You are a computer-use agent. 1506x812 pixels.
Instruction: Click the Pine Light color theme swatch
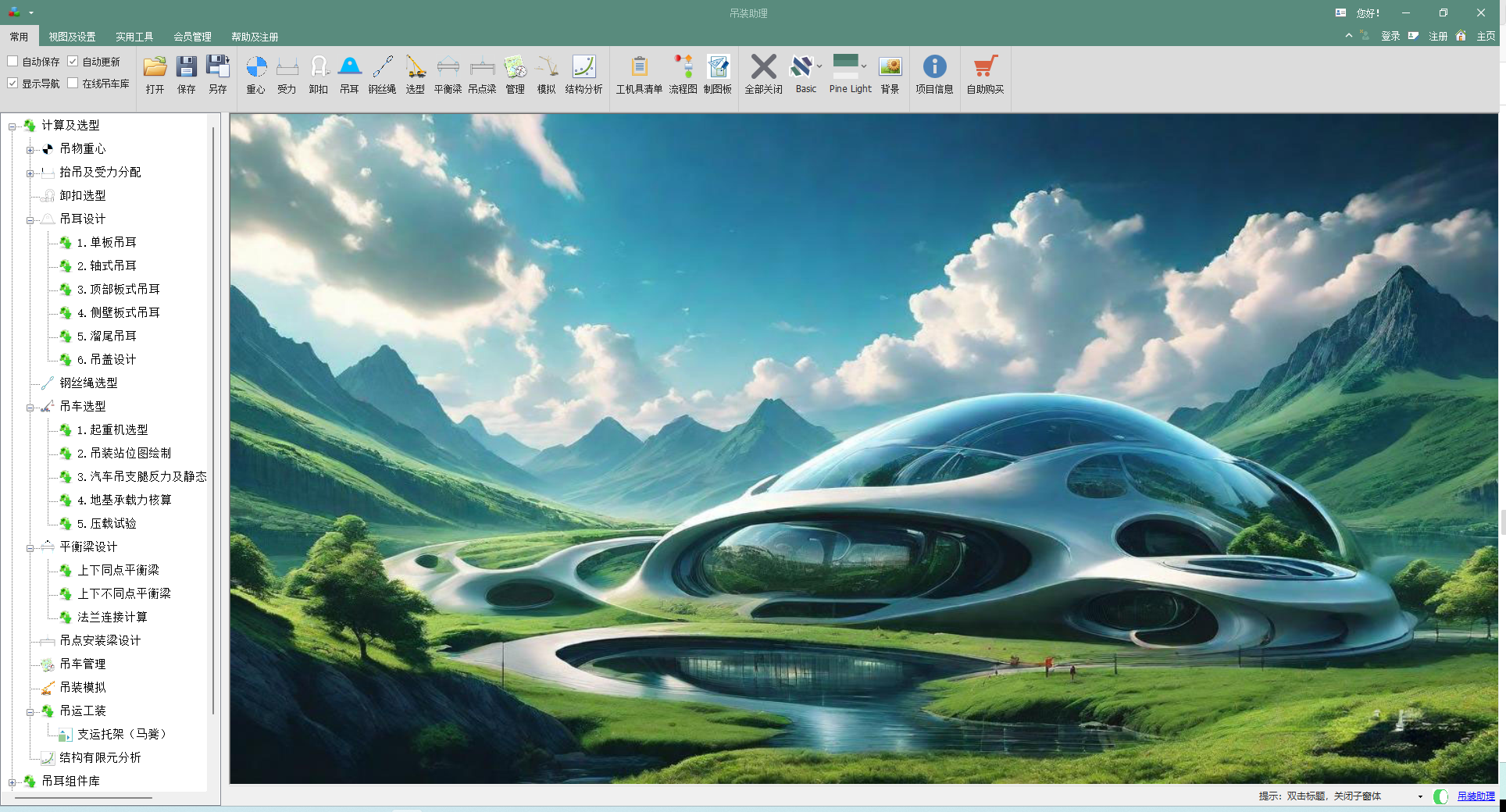point(846,66)
